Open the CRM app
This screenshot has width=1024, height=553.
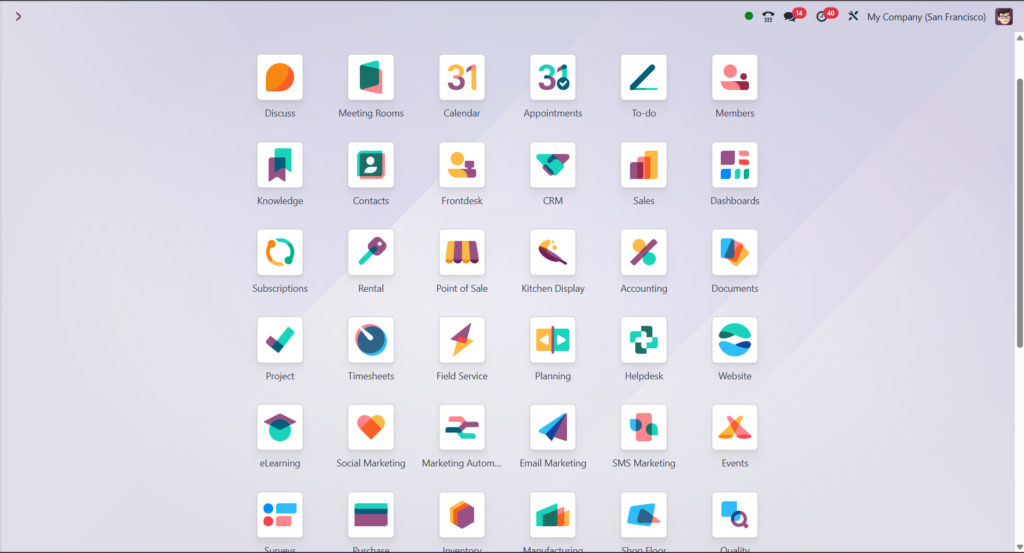point(552,165)
